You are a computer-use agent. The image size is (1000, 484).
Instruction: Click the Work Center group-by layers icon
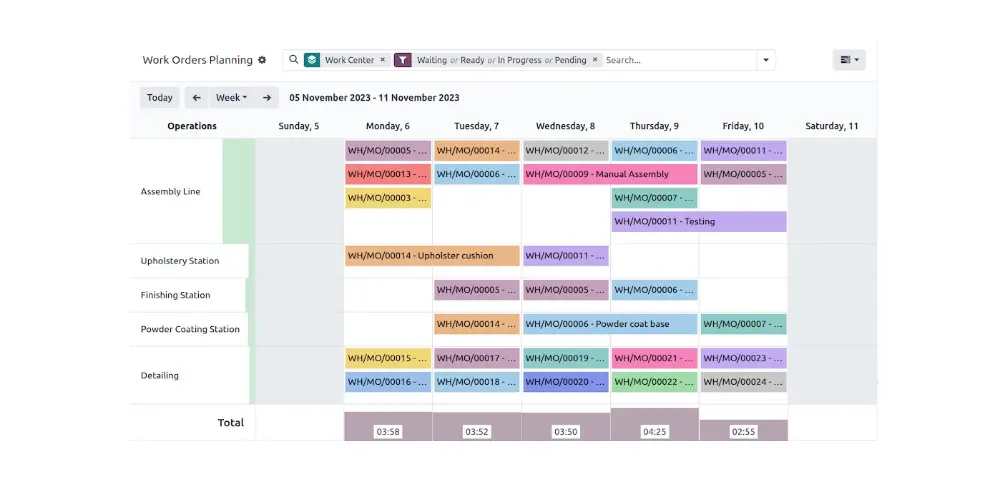click(x=312, y=60)
